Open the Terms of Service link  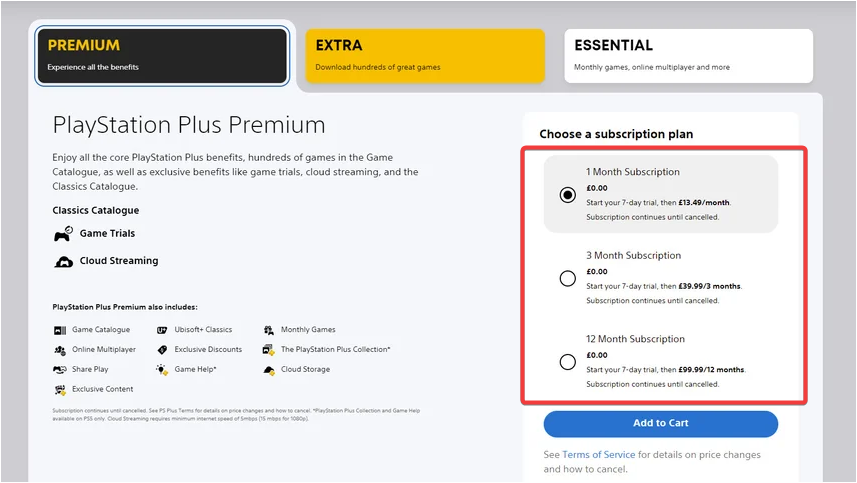[x=598, y=455]
